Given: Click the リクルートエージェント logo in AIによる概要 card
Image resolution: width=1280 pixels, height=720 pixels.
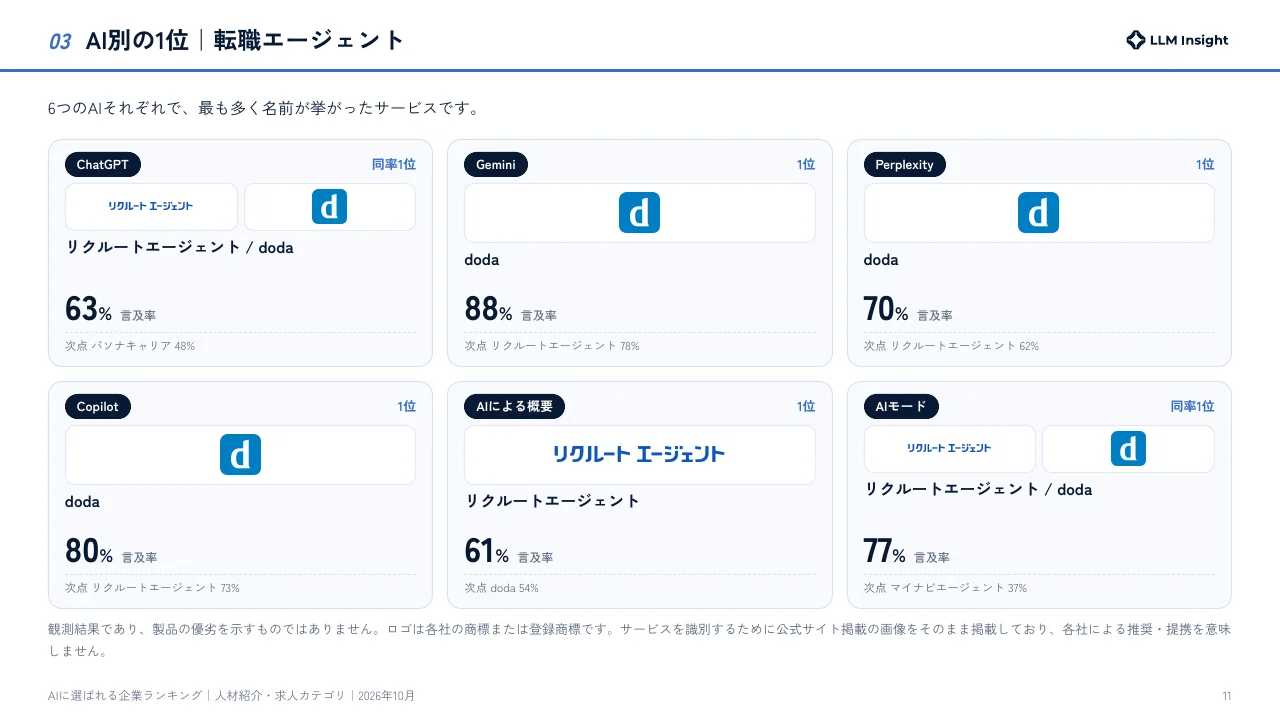Looking at the screenshot, I should (639, 454).
